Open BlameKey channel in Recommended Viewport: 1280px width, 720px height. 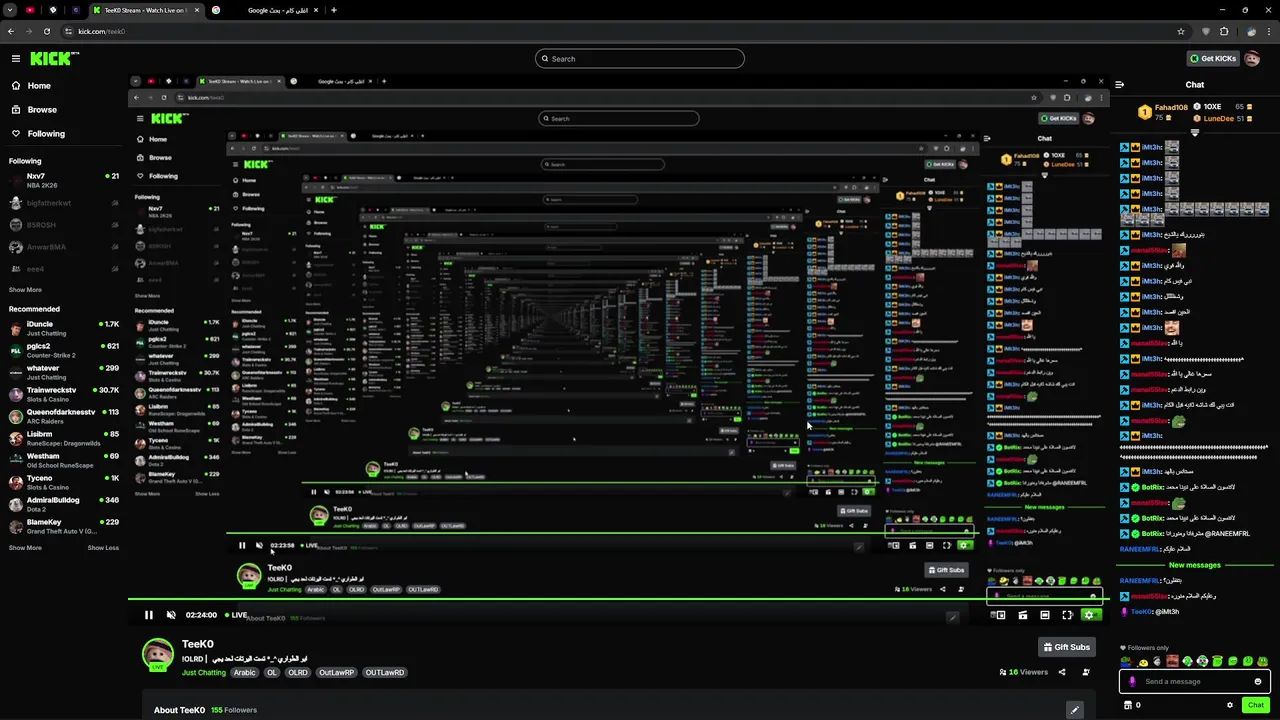pos(64,526)
